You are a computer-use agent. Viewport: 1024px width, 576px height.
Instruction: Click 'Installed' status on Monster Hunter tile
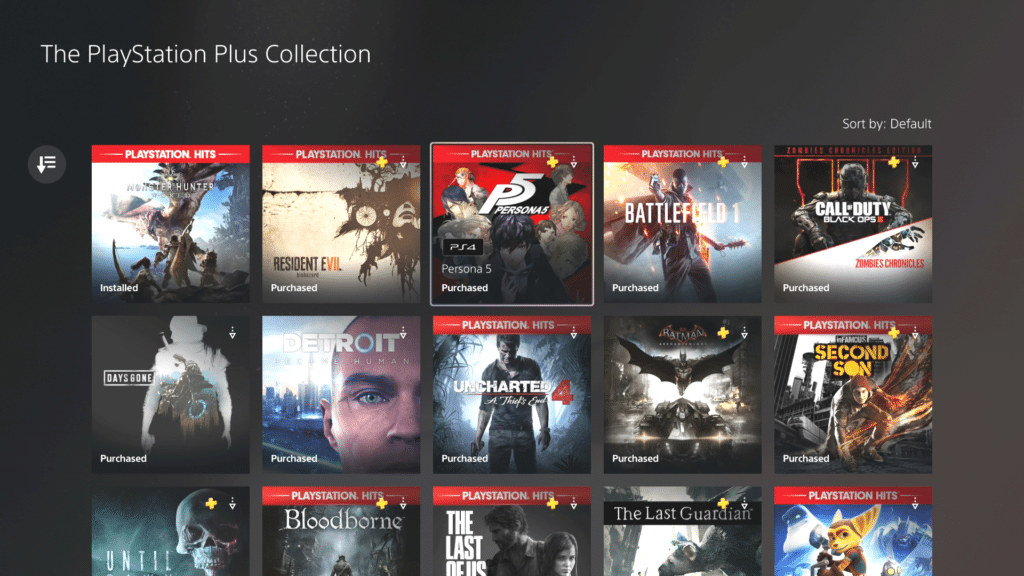point(119,288)
